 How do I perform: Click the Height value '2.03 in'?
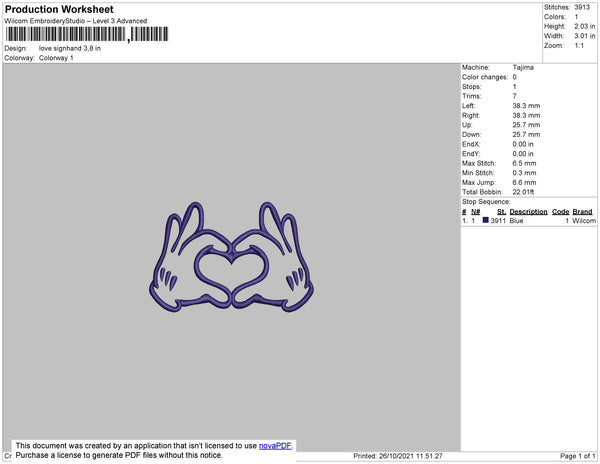point(584,26)
